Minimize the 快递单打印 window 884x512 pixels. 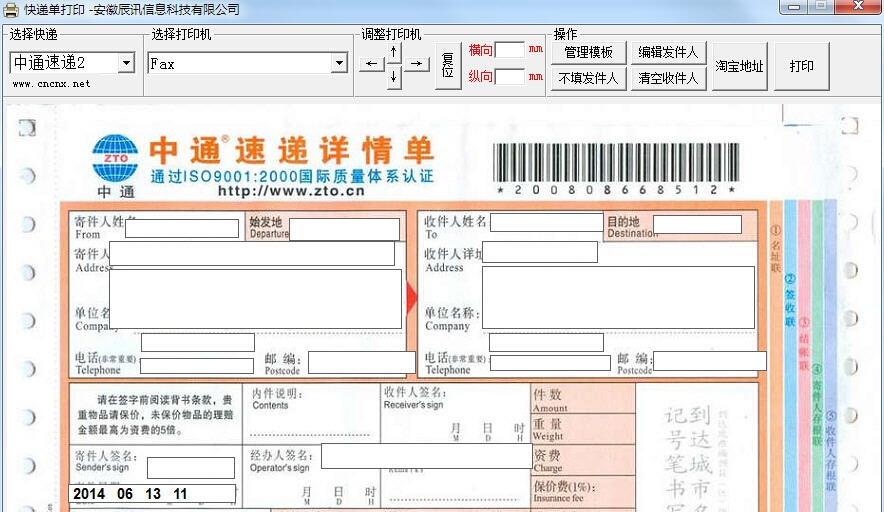793,7
